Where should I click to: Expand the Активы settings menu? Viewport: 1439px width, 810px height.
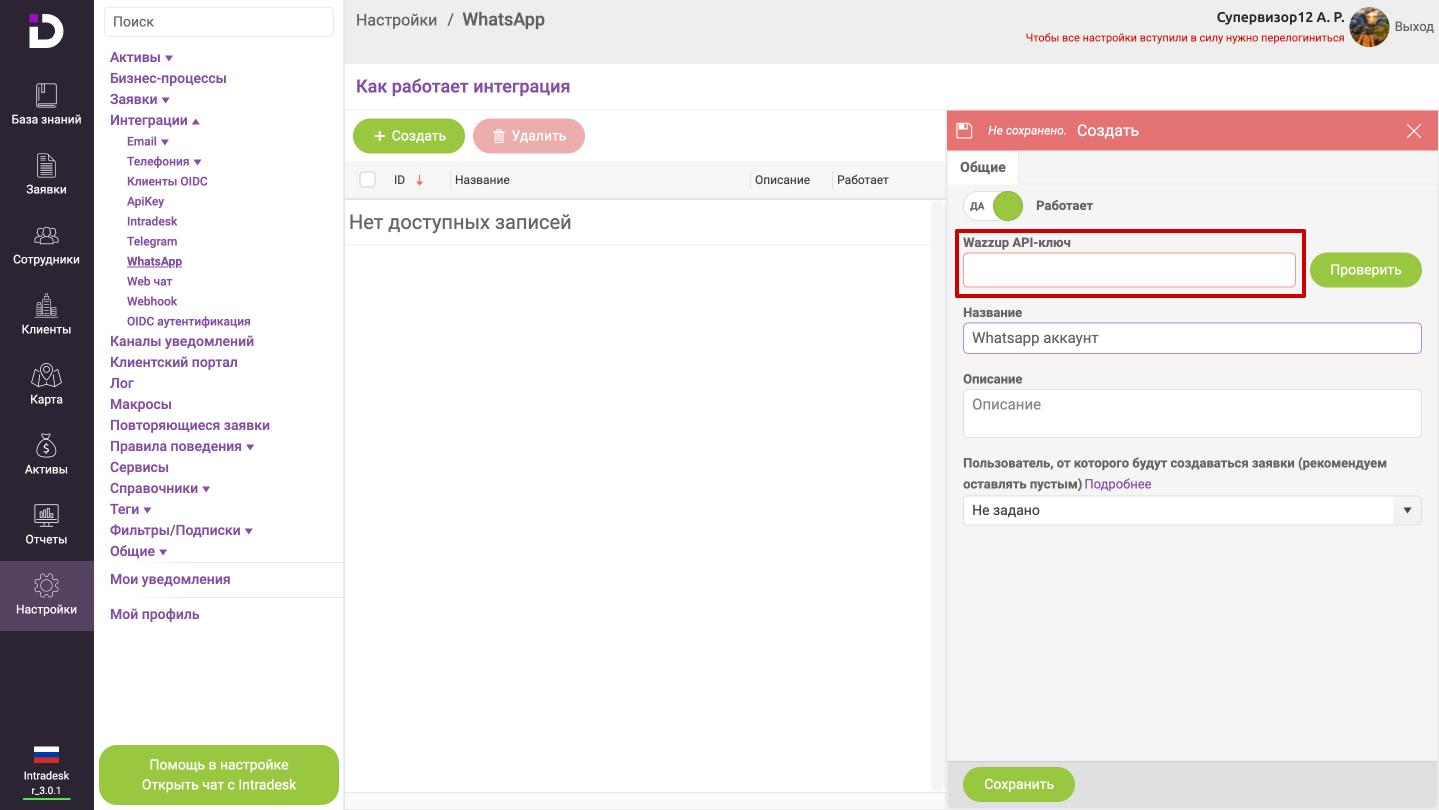pos(141,57)
